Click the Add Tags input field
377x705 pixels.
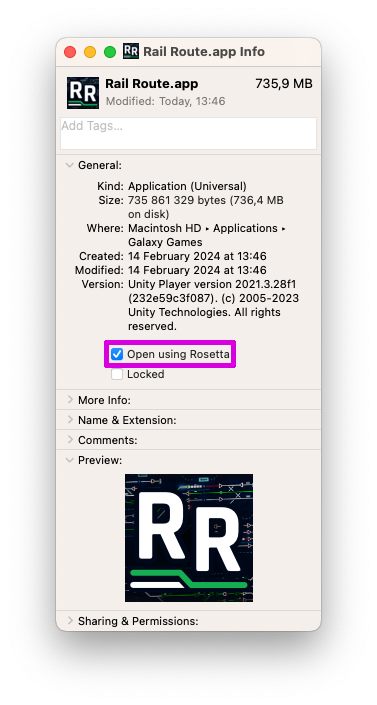188,134
